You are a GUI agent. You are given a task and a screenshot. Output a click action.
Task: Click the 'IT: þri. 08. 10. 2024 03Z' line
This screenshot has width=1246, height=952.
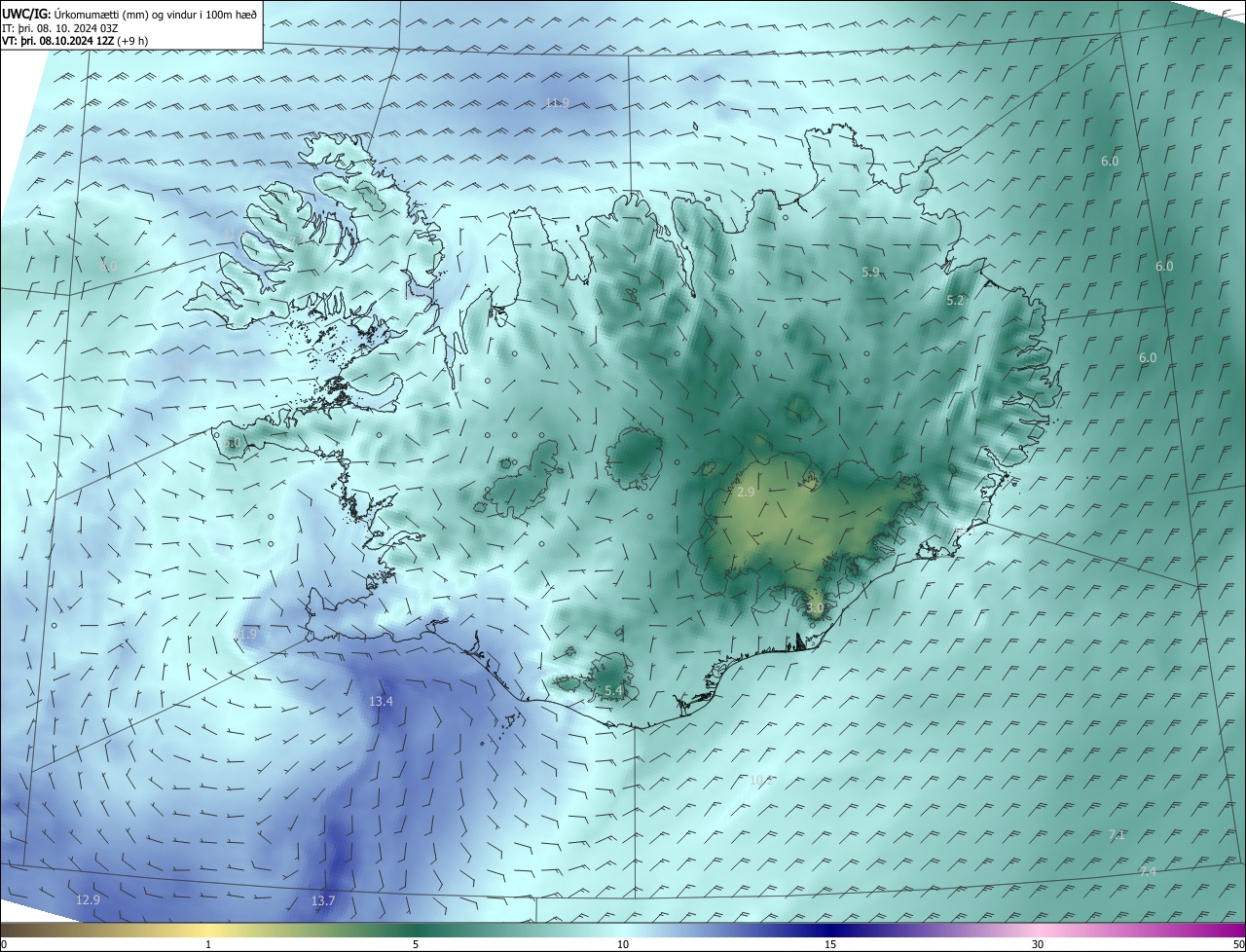click(60, 28)
